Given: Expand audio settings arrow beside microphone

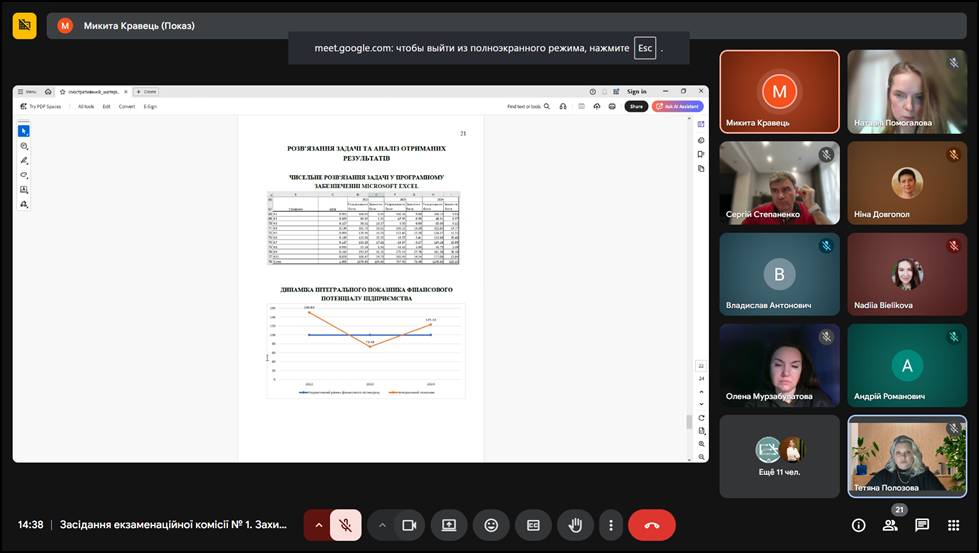Looking at the screenshot, I should (318, 525).
